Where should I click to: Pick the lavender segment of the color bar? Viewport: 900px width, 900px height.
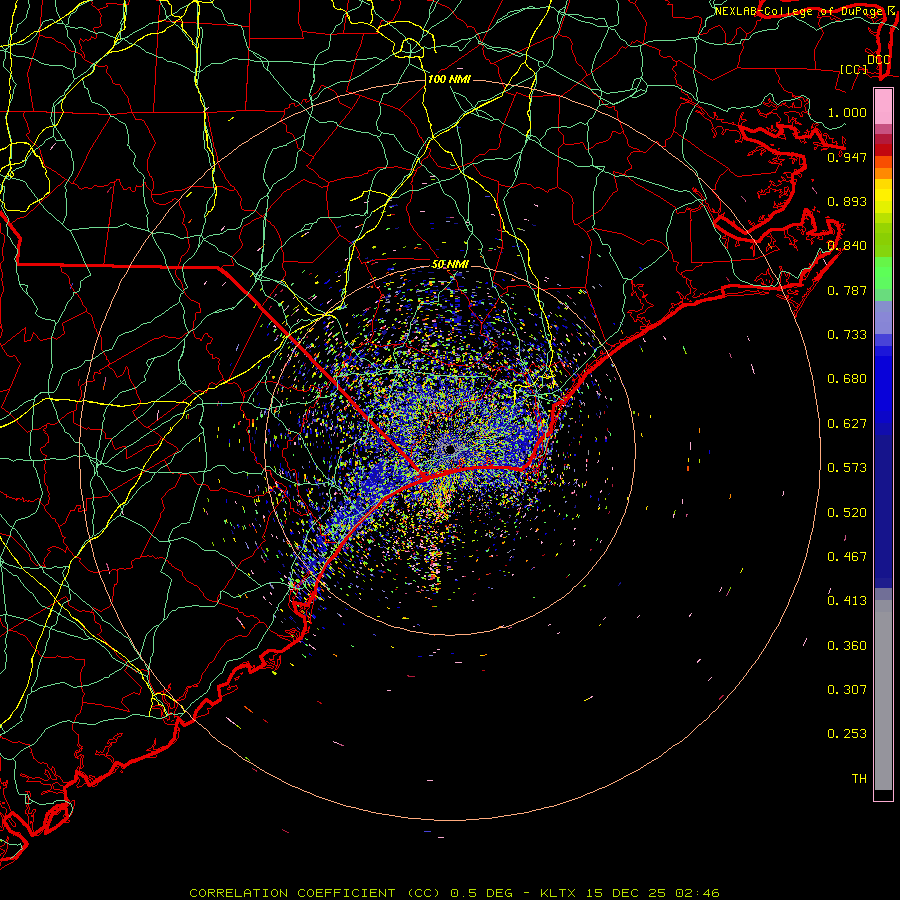[883, 318]
